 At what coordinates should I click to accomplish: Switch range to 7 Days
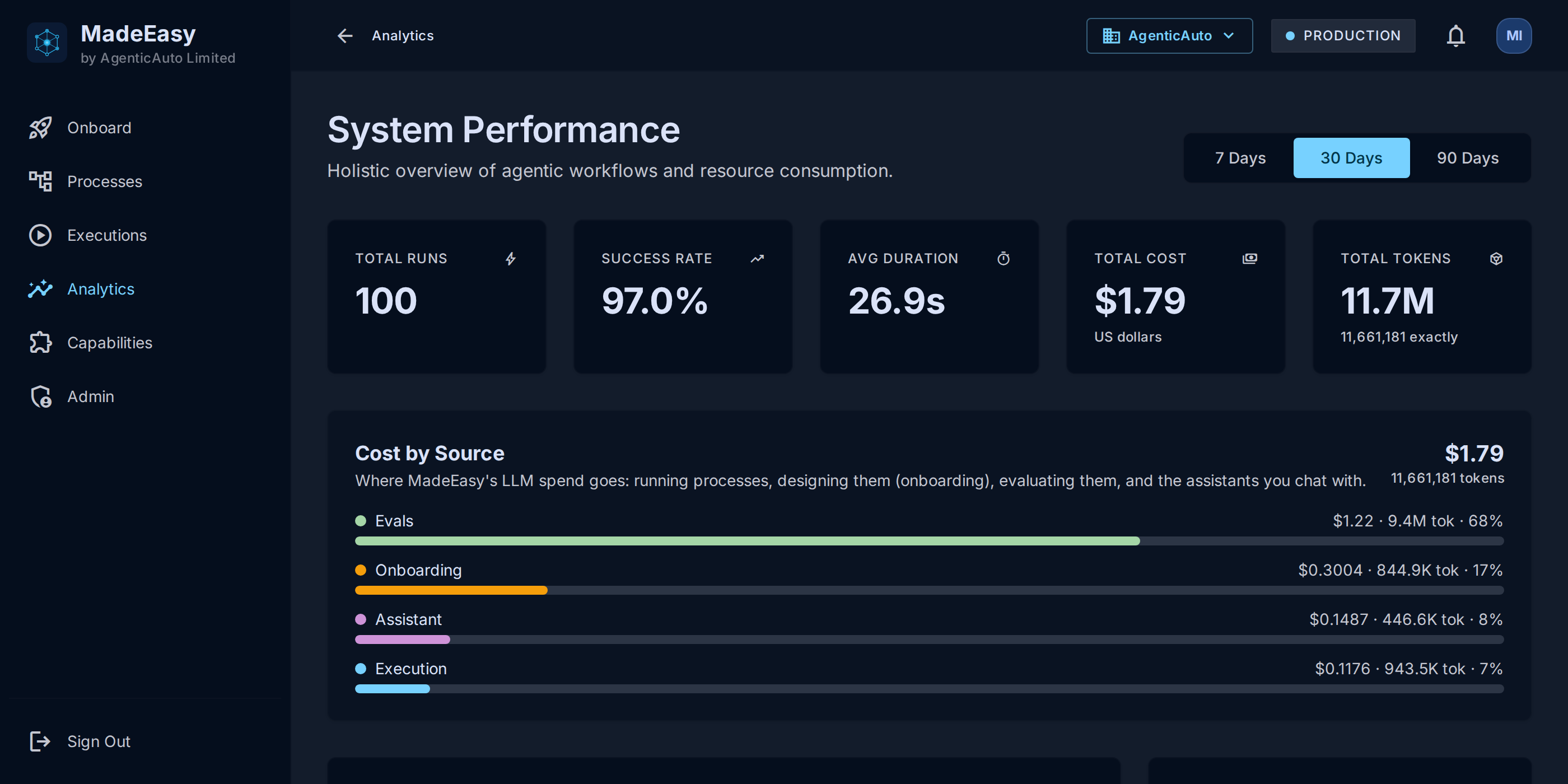[x=1240, y=158]
